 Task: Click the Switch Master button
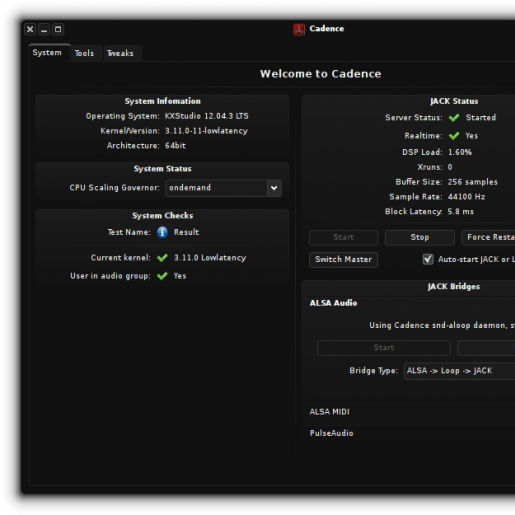point(343,260)
